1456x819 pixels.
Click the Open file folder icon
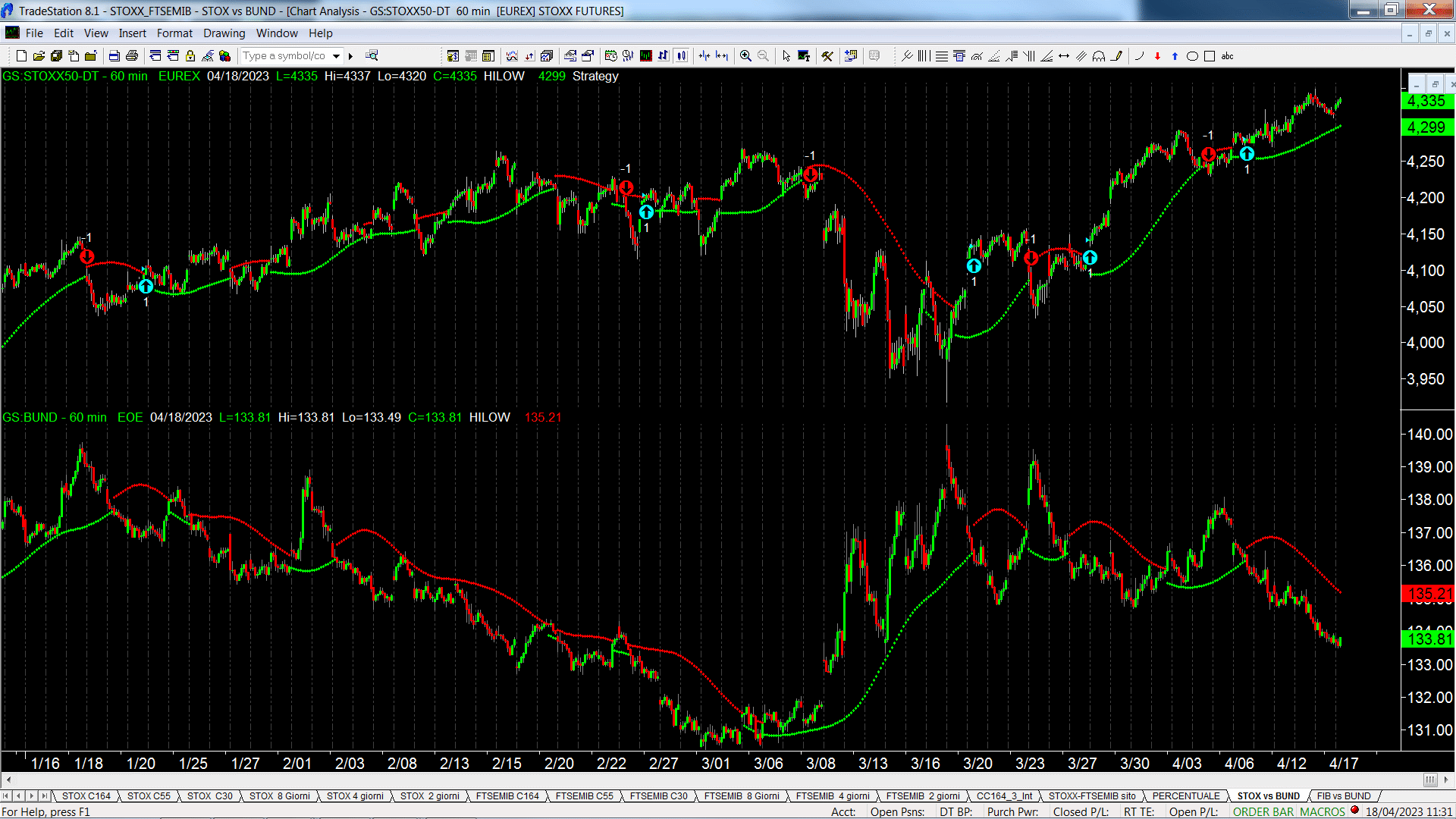click(x=39, y=56)
